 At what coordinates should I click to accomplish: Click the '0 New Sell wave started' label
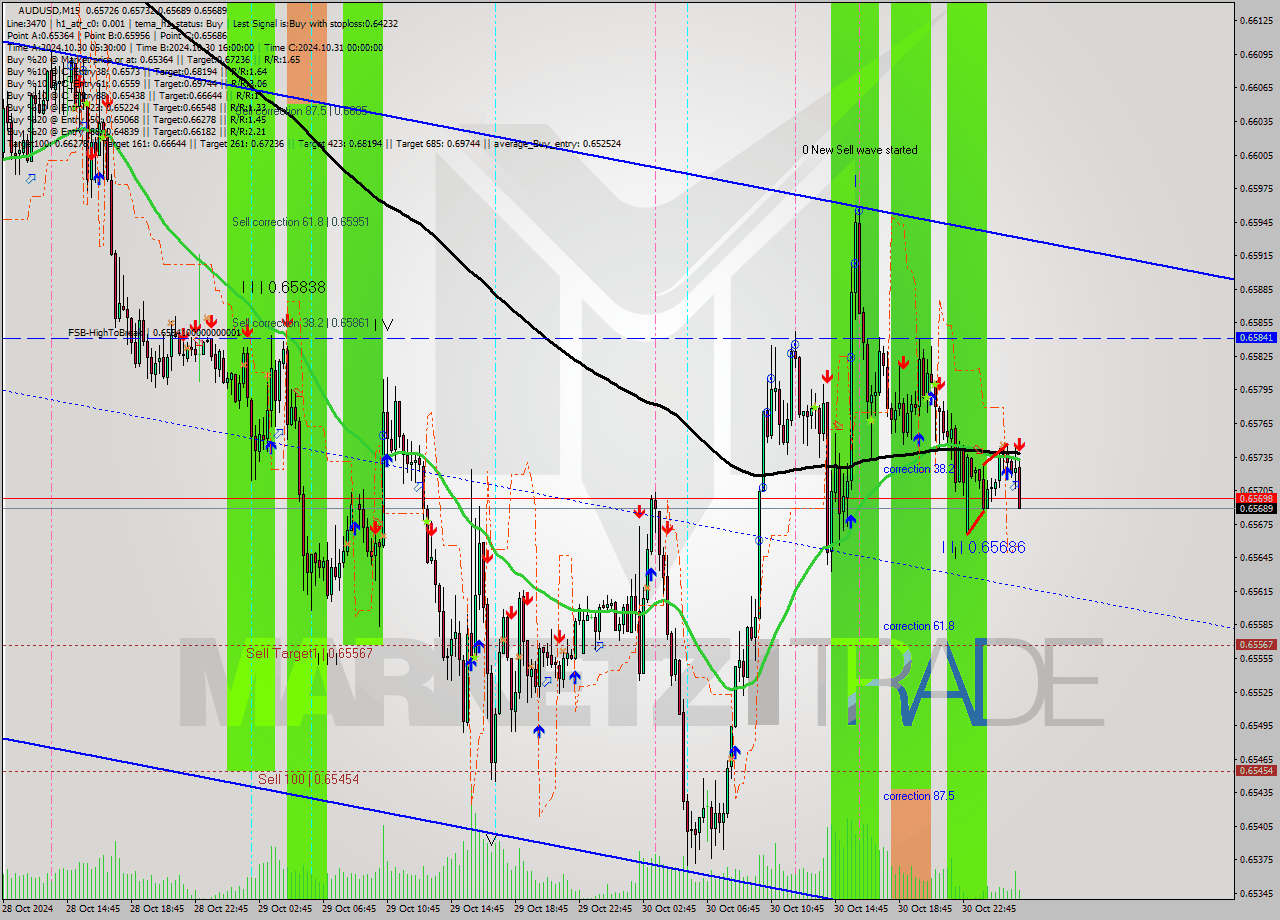(x=860, y=150)
